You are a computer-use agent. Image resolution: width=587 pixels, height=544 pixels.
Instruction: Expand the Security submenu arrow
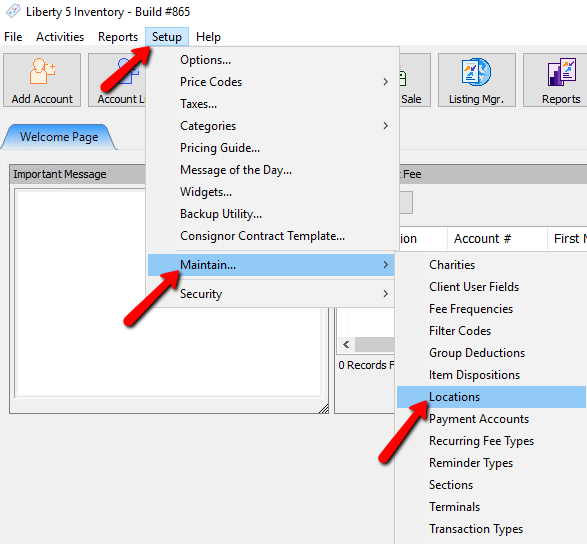click(386, 294)
